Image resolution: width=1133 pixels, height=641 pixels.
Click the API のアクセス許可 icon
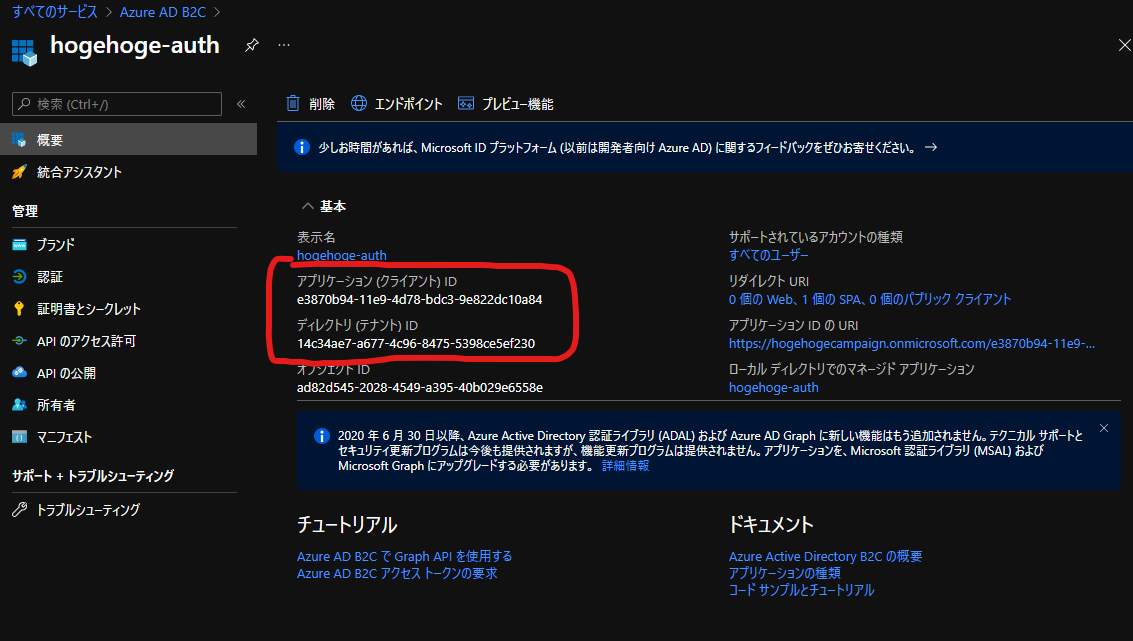20,341
